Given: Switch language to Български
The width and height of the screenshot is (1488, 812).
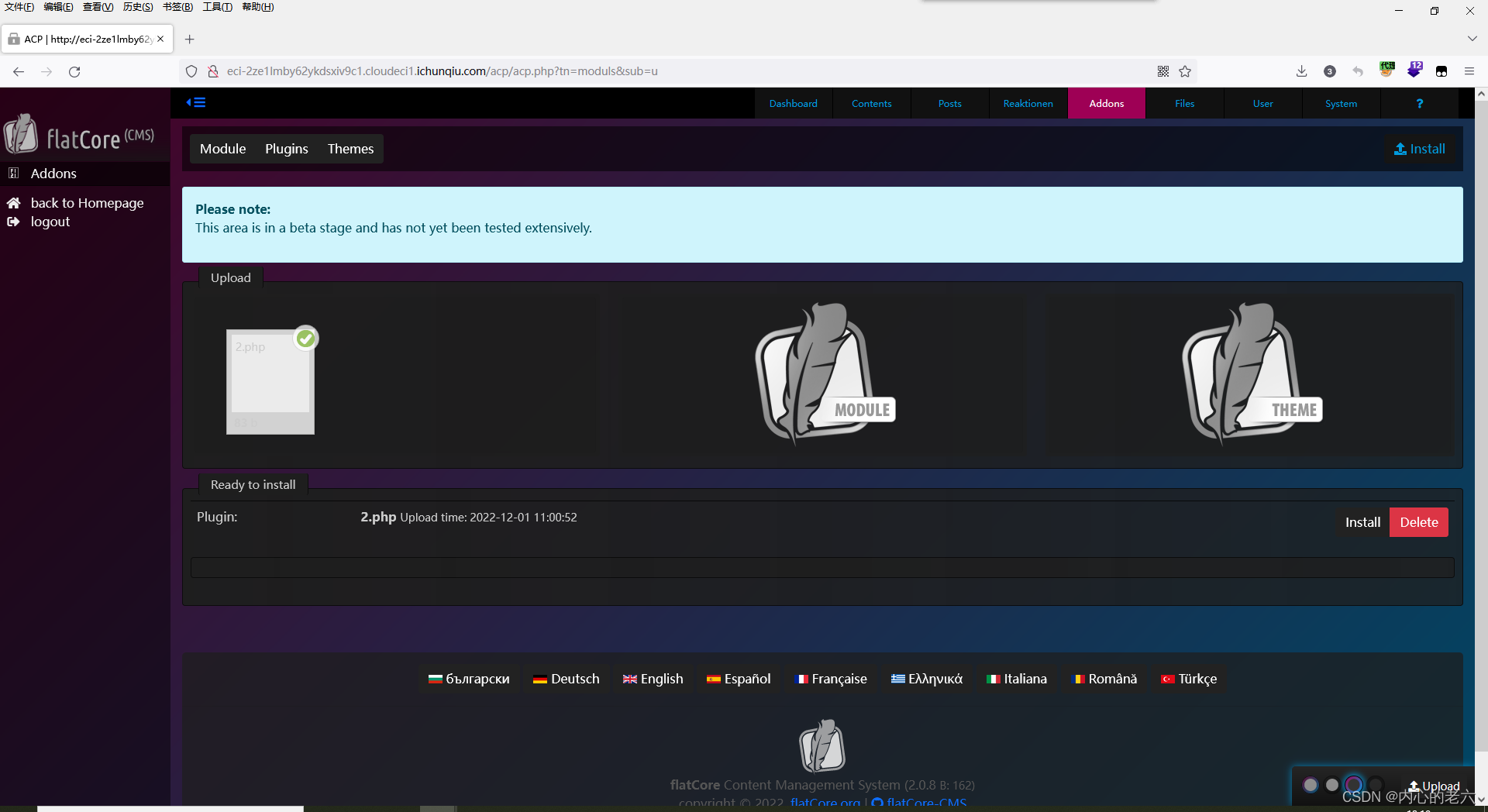Looking at the screenshot, I should [470, 679].
